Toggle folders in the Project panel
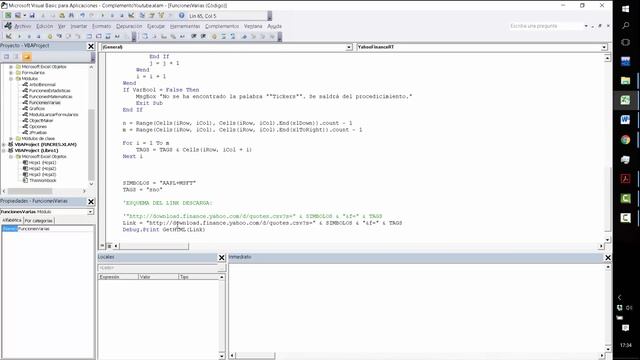Viewport: 640px width, 360px height. (x=27, y=57)
